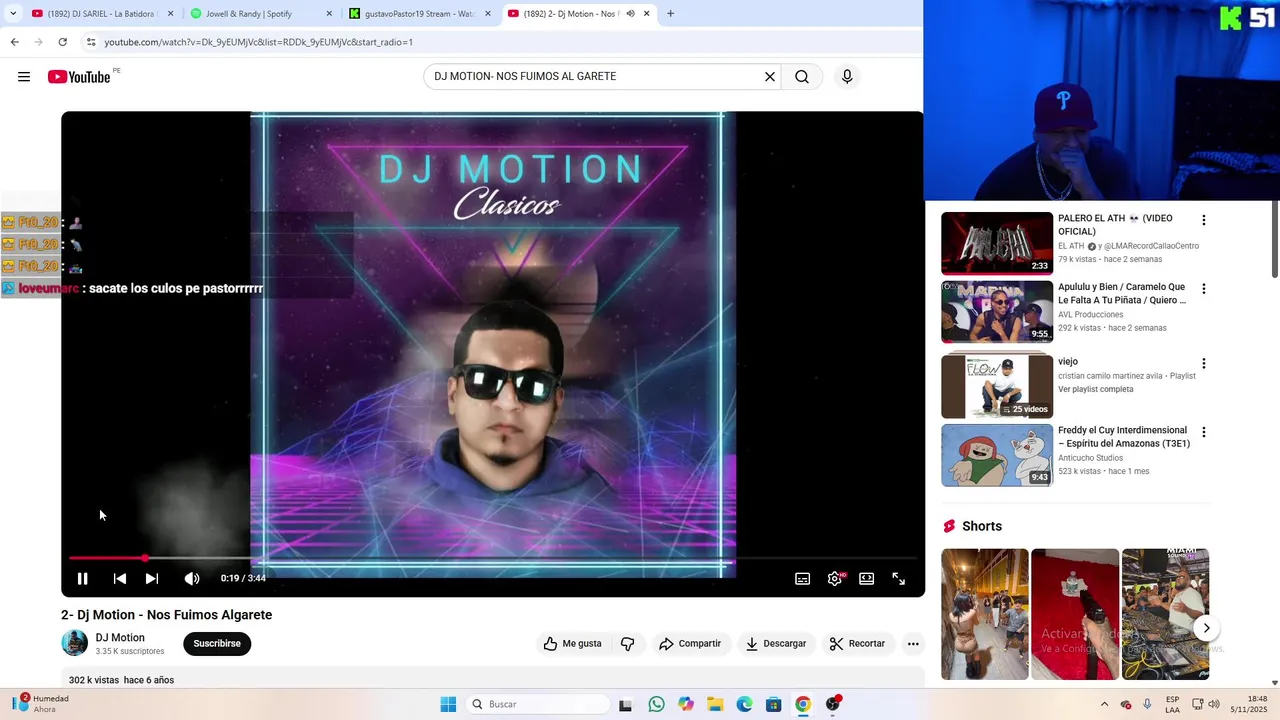The image size is (1280, 720).
Task: Open File Explorer from taskbar
Action: click(x=715, y=704)
